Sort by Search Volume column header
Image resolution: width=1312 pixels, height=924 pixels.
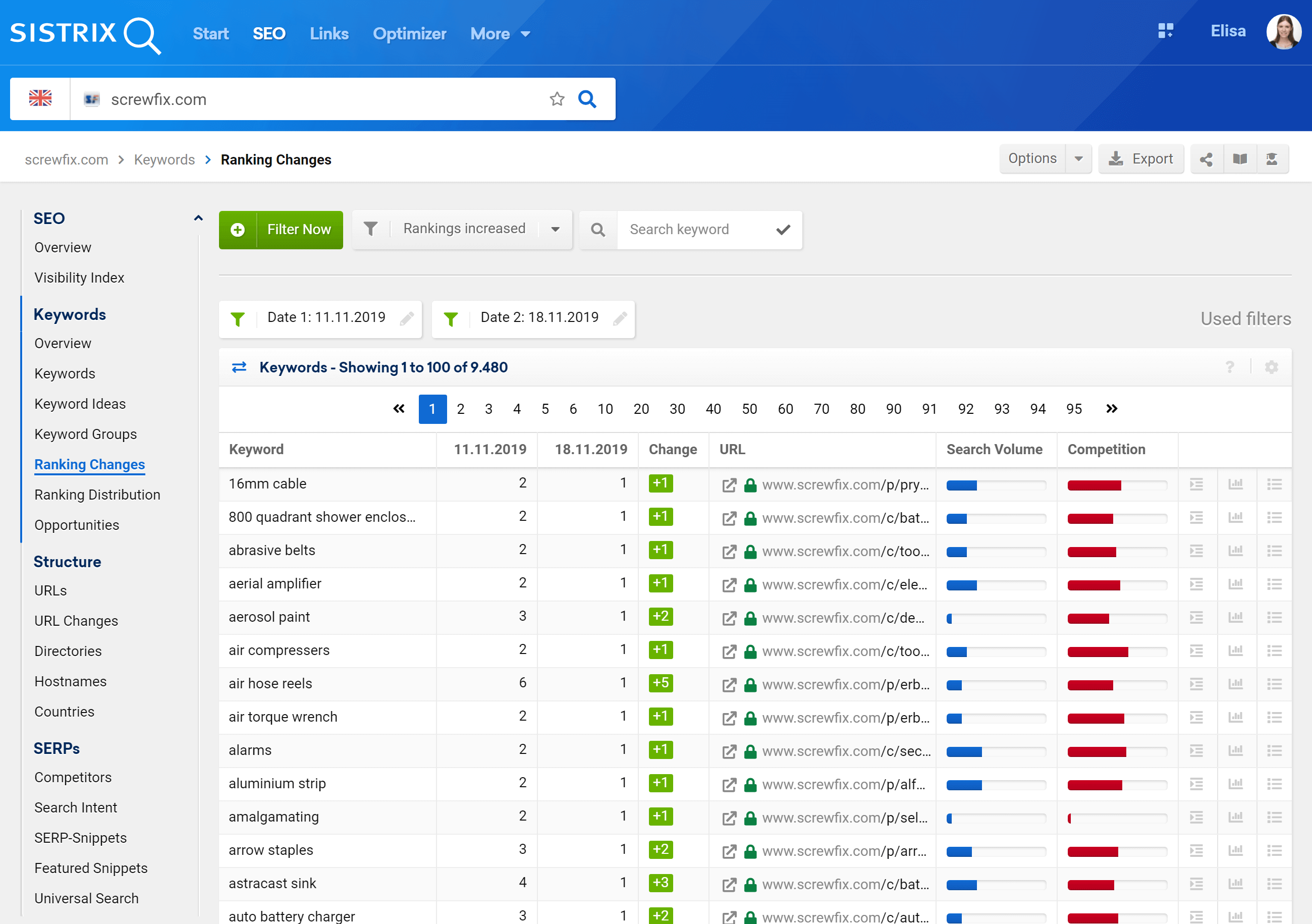pyautogui.click(x=994, y=450)
